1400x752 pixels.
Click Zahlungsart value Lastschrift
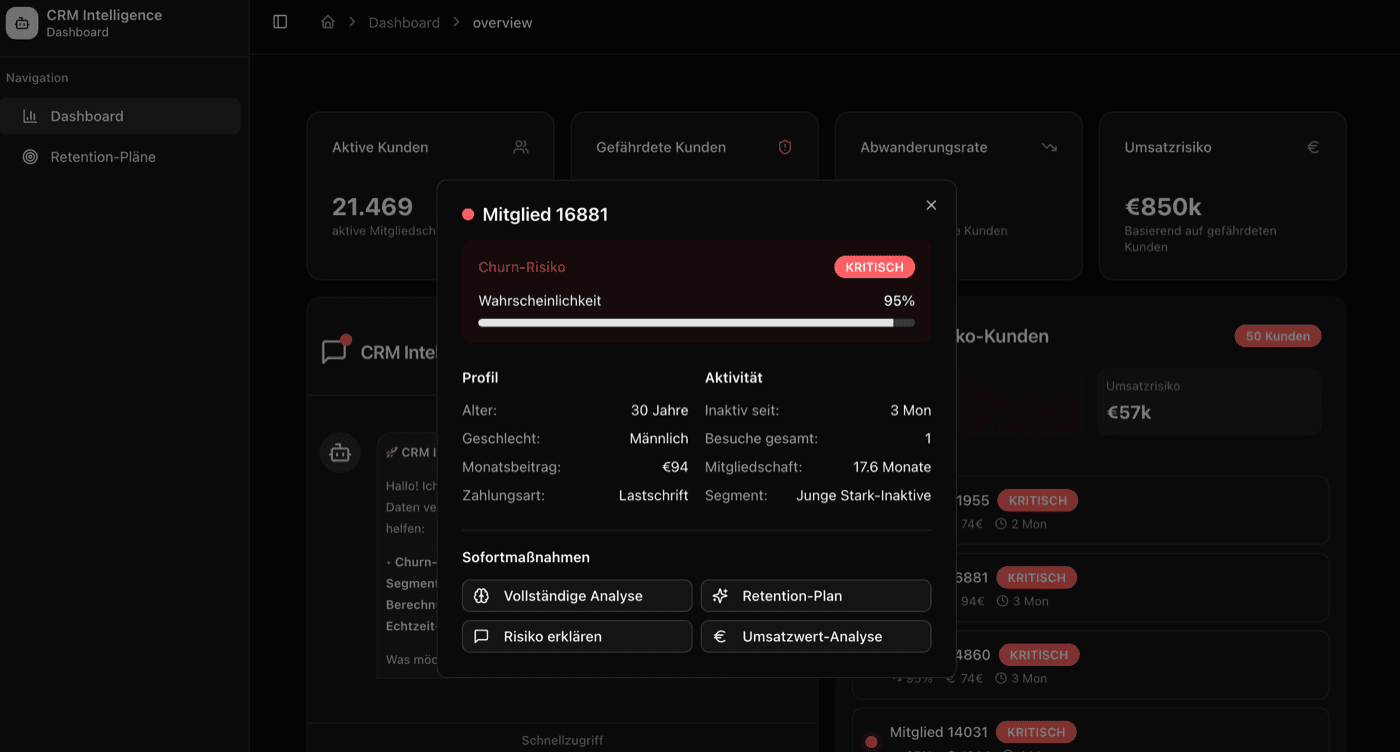[x=654, y=496]
